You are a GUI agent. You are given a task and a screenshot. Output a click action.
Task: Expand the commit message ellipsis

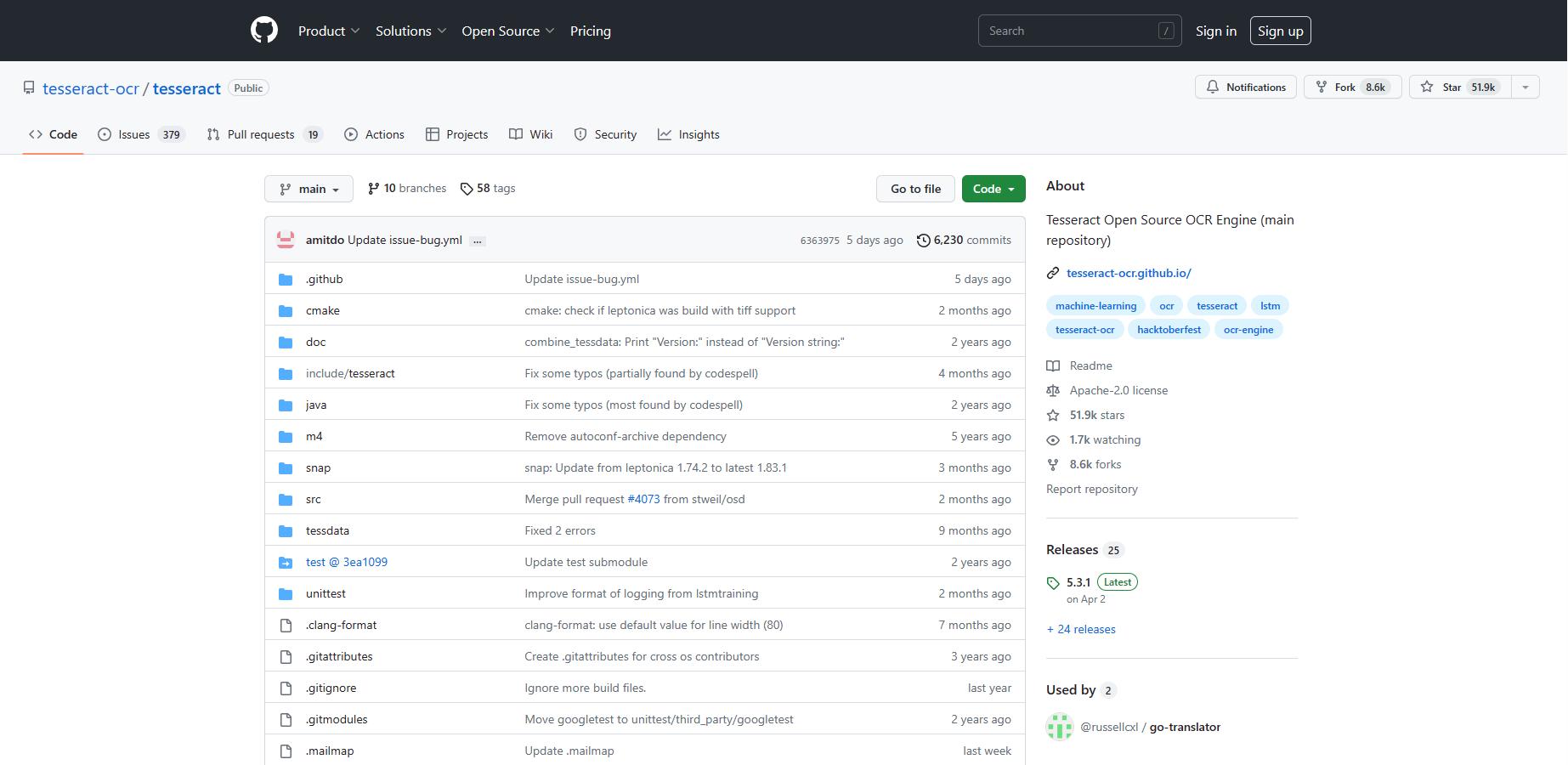(x=478, y=241)
